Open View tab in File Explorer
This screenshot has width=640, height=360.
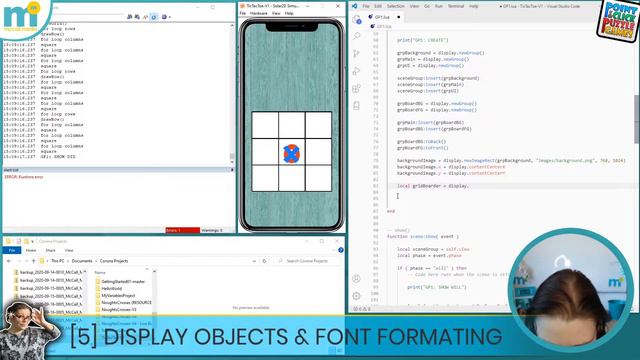click(69, 250)
